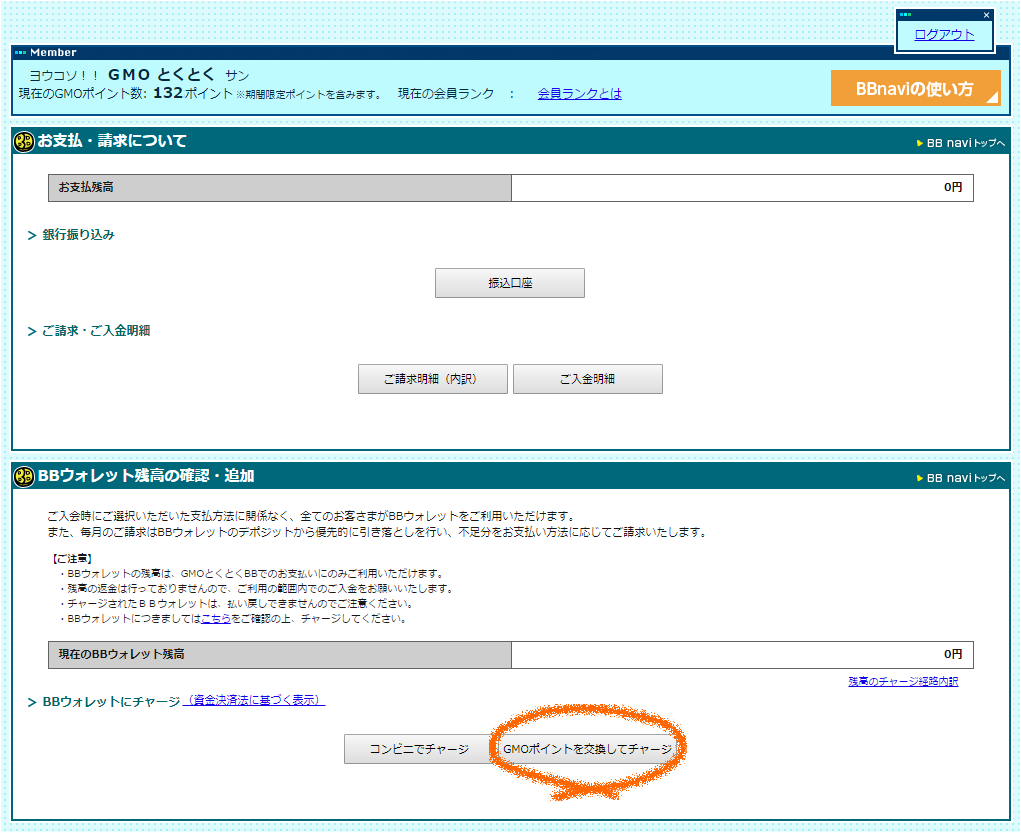Click the 銀行振り込み section heading
1021x833 pixels.
[78, 235]
